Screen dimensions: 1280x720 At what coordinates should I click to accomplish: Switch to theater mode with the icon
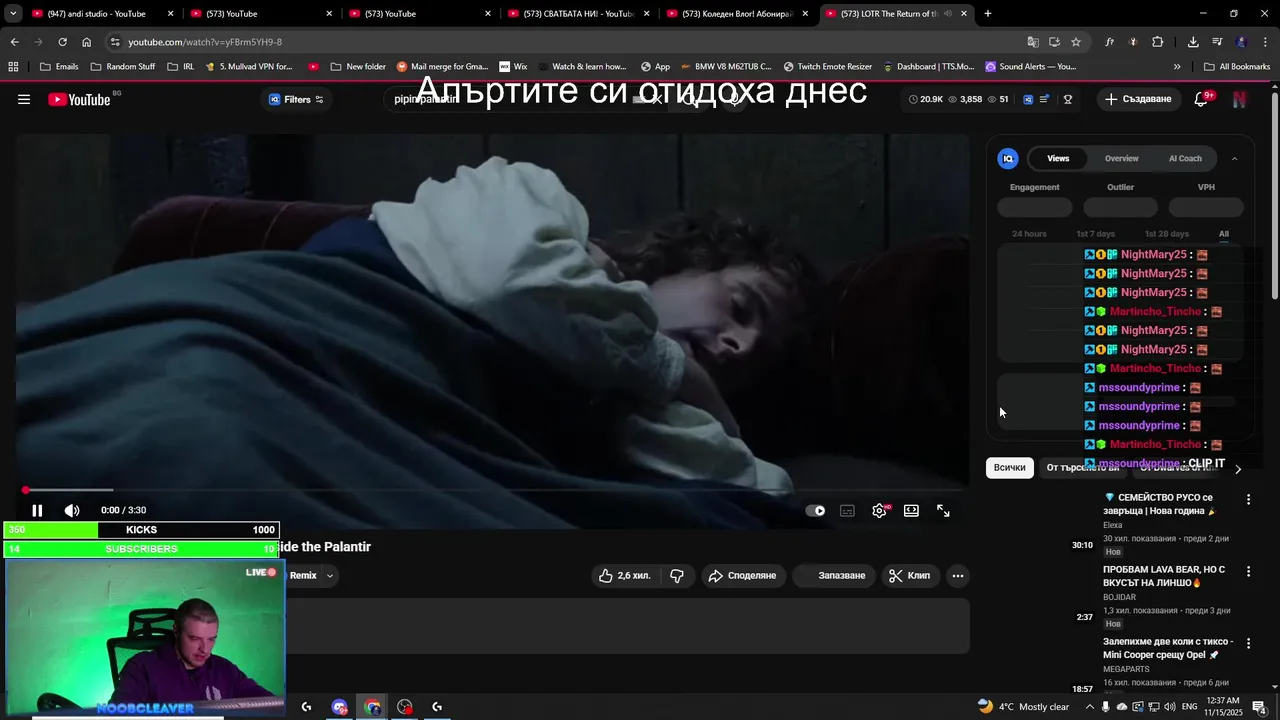[911, 510]
